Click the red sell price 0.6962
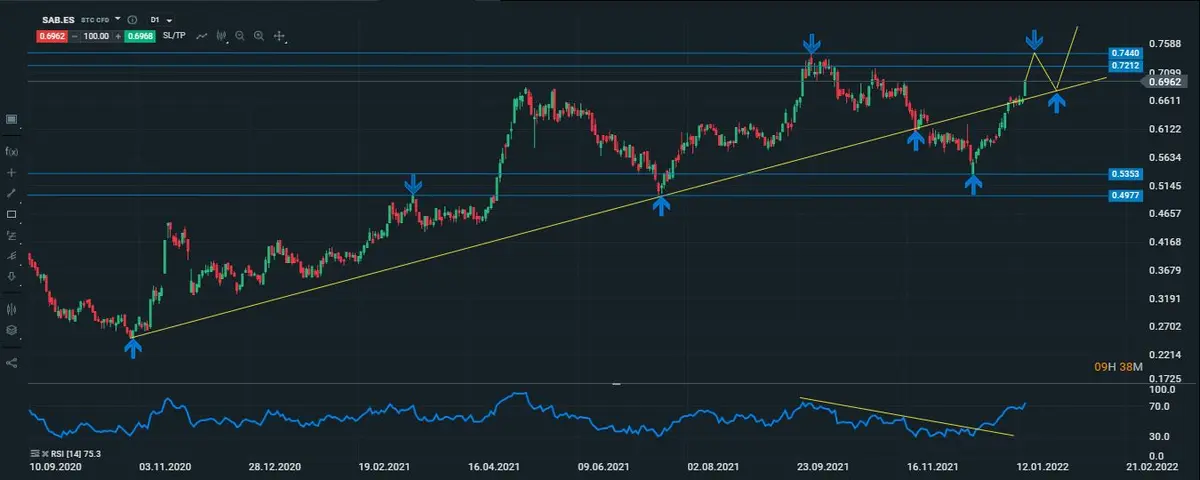The image size is (1200, 480). [x=50, y=36]
